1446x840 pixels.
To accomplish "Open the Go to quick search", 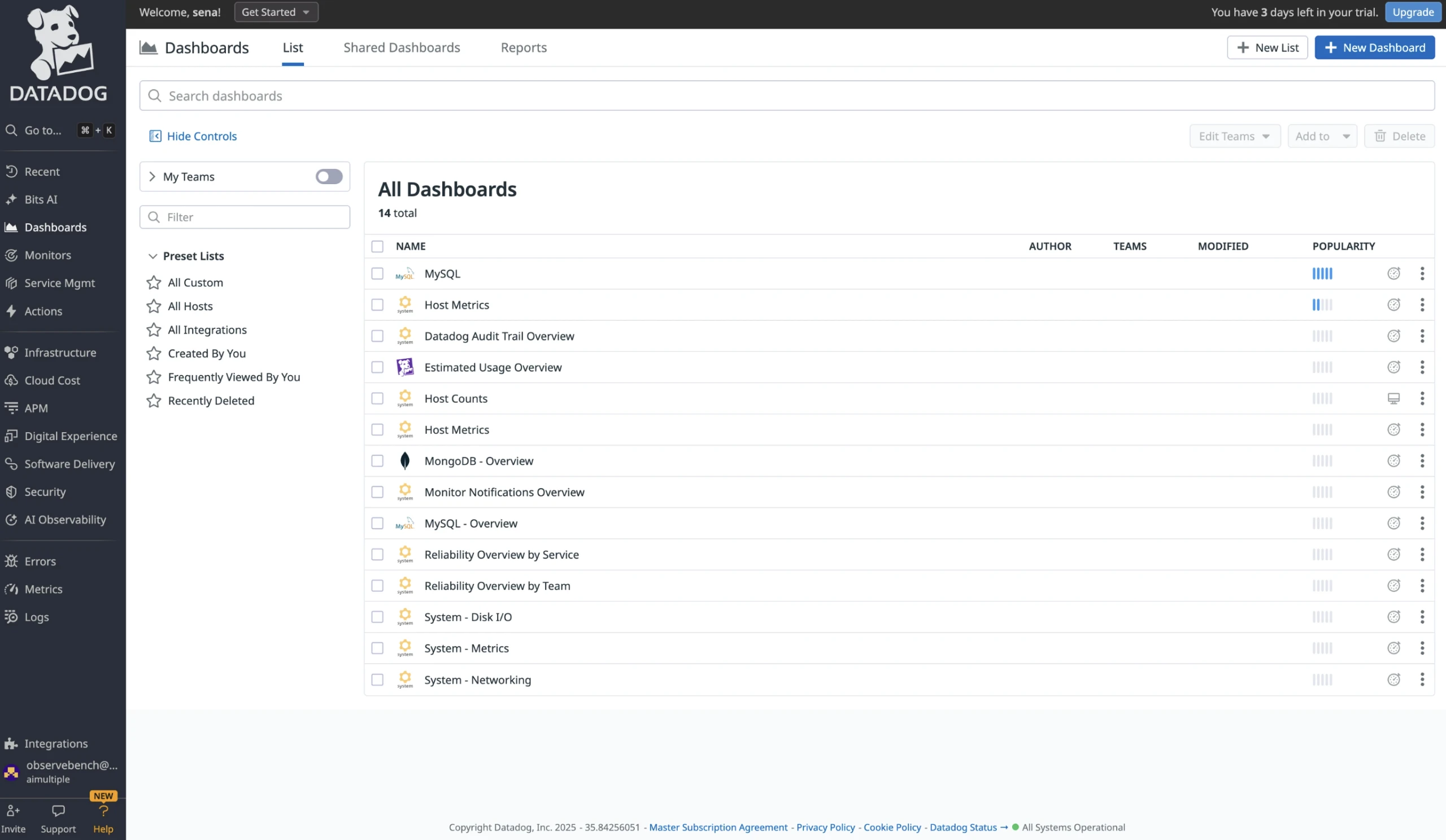I will click(60, 130).
